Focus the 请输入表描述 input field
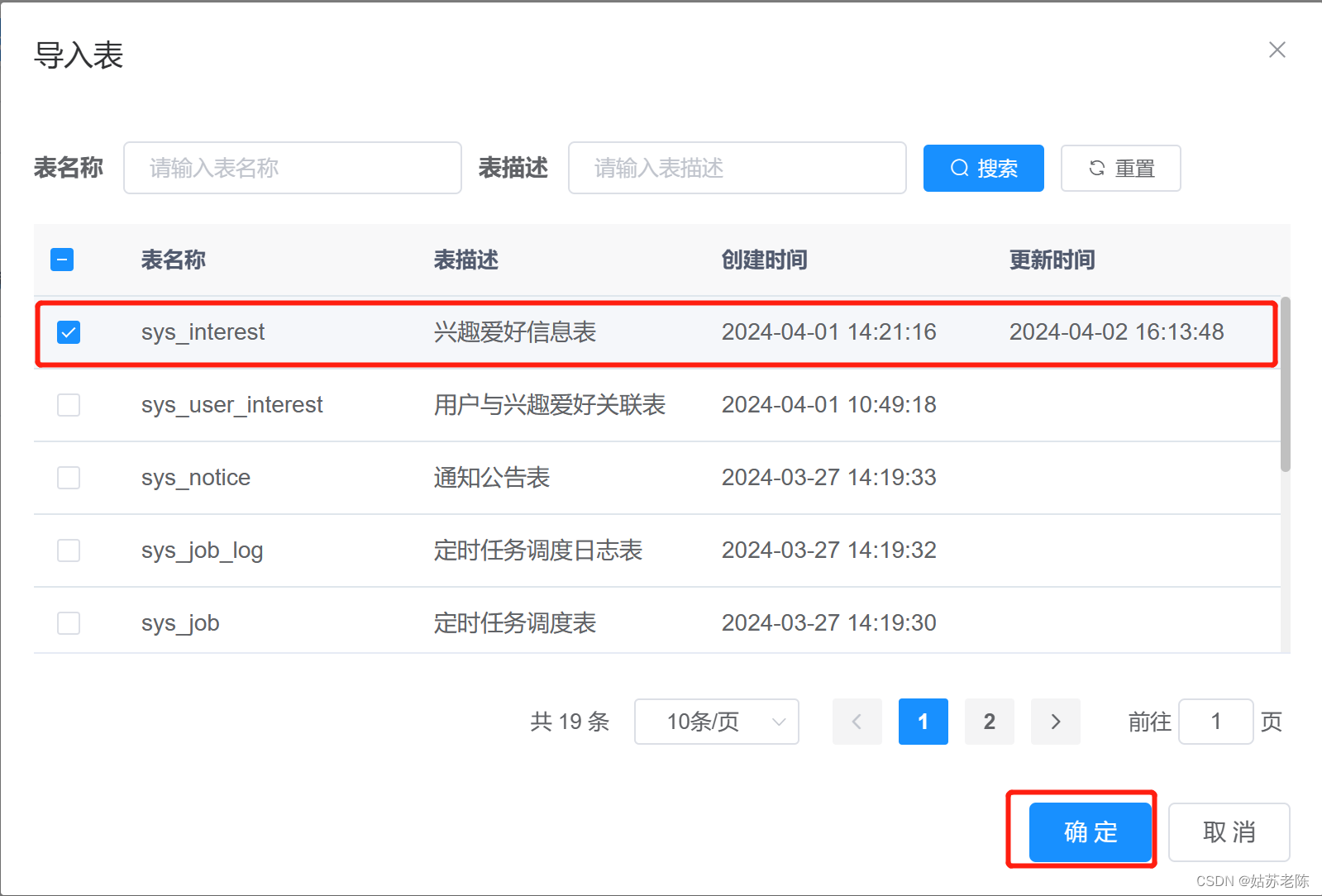 pos(737,168)
